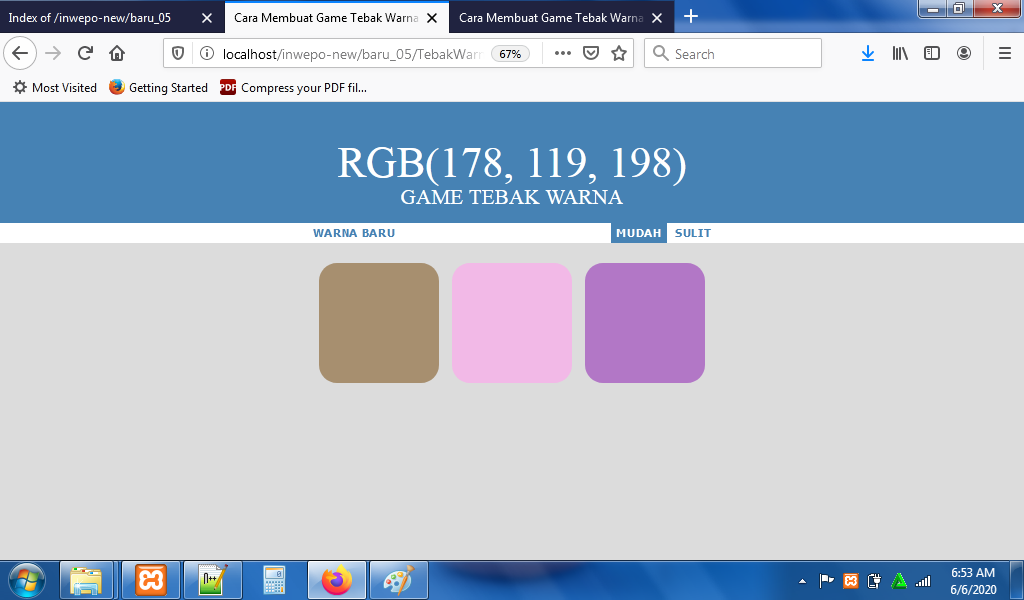Screen dimensions: 1024x600
Task: Click WARNA BARU to generate new colors
Action: [x=354, y=233]
